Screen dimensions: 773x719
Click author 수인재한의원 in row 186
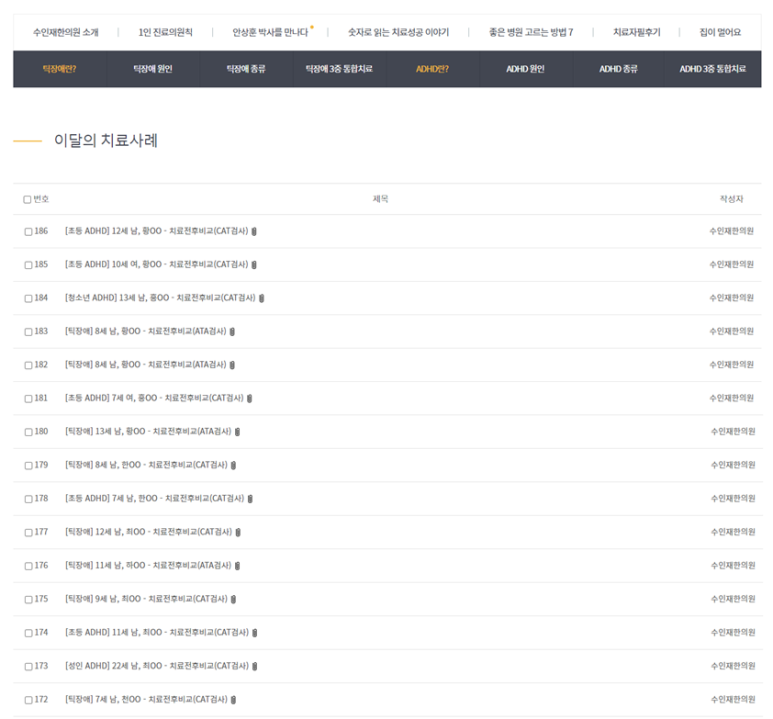click(x=732, y=231)
